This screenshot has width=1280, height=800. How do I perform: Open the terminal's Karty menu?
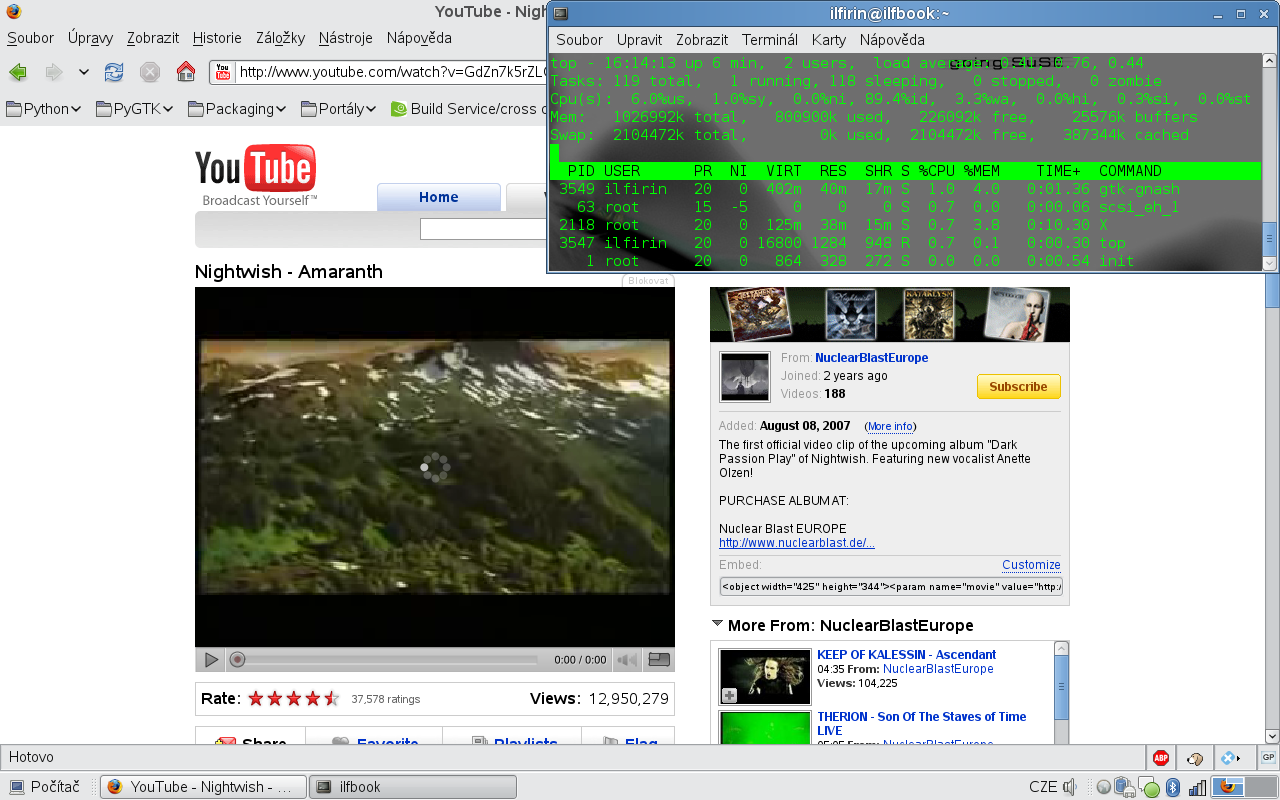point(829,40)
